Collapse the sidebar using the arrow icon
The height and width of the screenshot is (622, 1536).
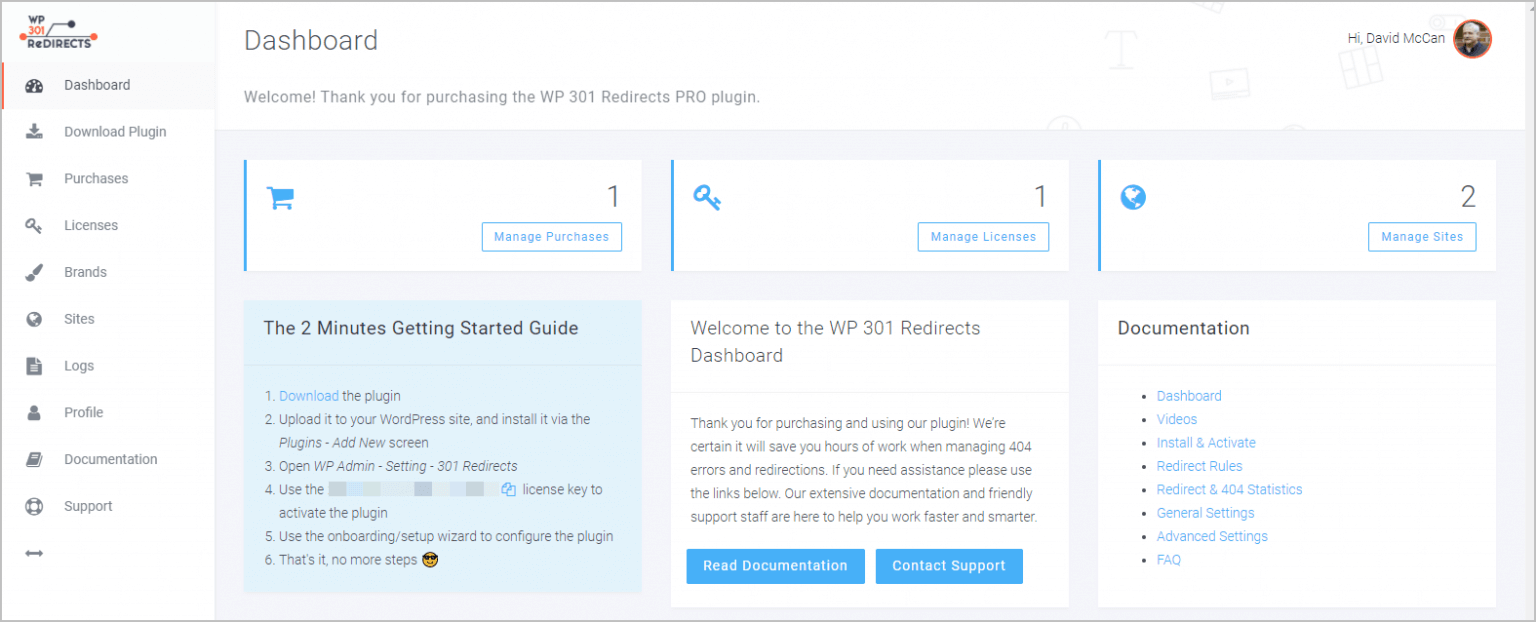33,553
